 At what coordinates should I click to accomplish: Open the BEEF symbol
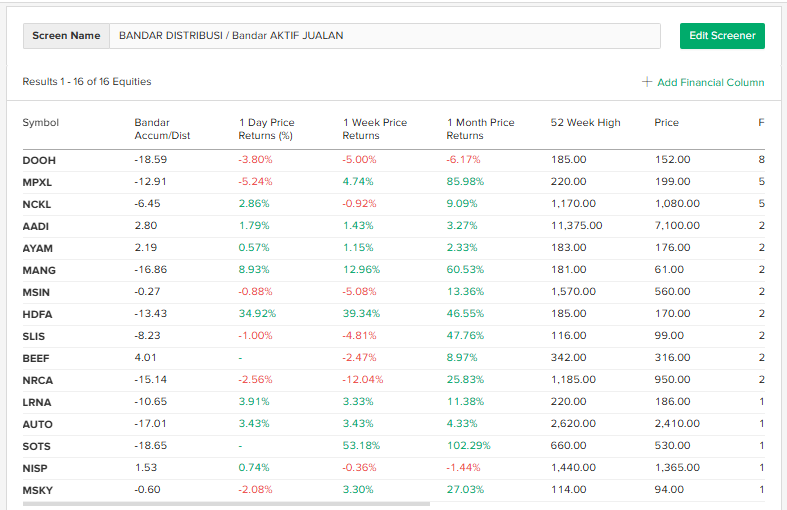click(36, 358)
